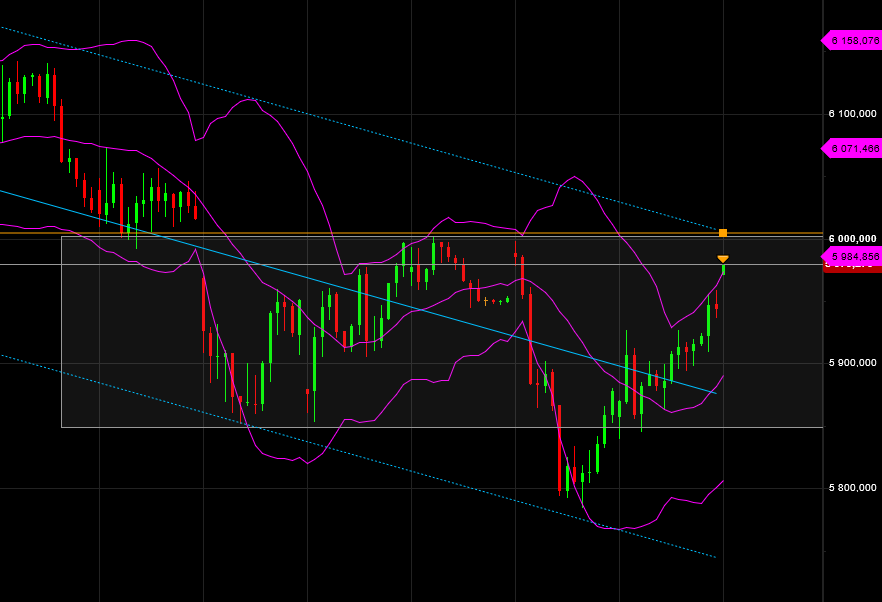Click the magenta 6 158,076 price tag
The width and height of the screenshot is (882, 602).
[x=851, y=41]
